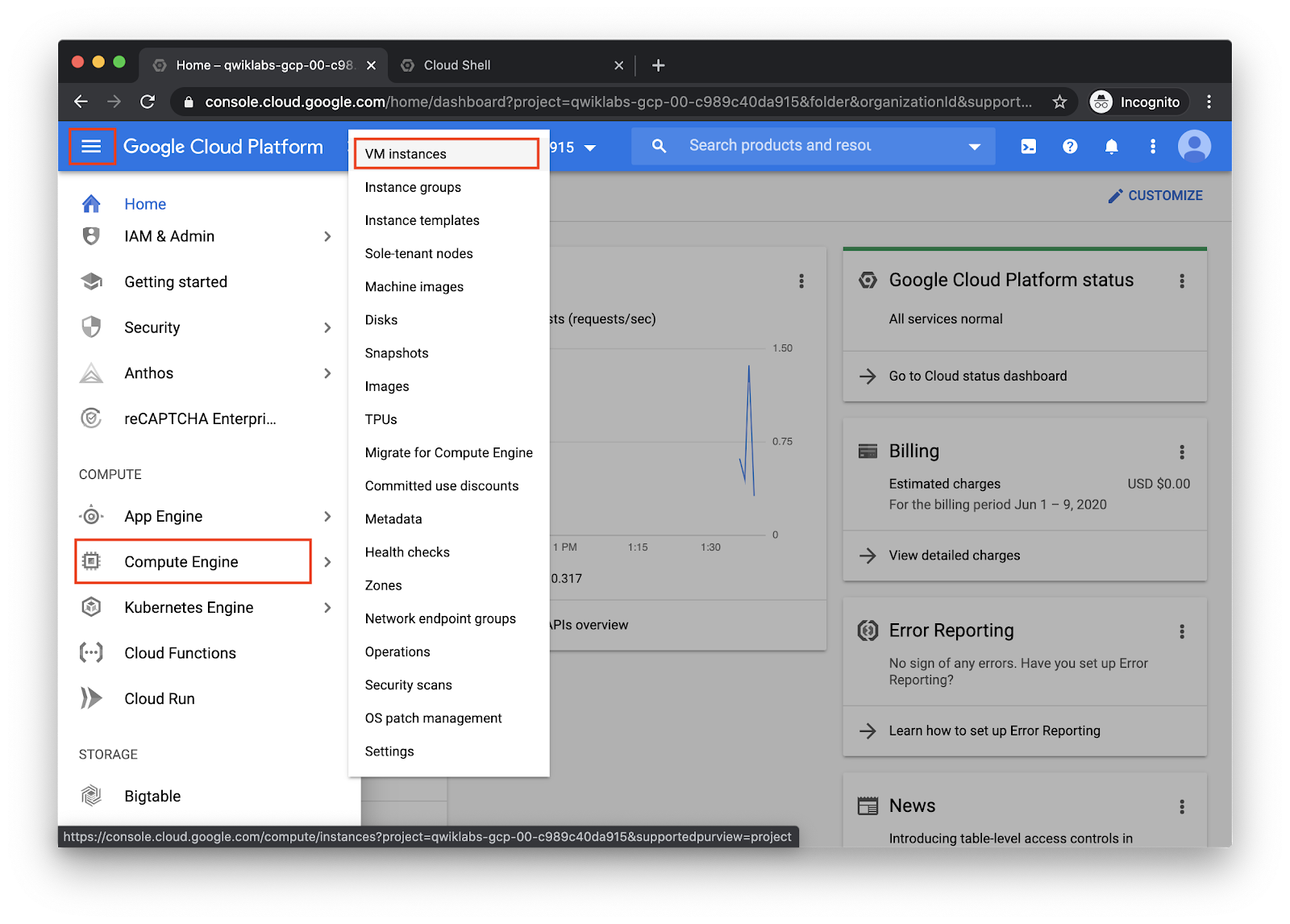Go to Home in the sidebar
Viewport: 1290px width, 924px height.
(x=145, y=204)
